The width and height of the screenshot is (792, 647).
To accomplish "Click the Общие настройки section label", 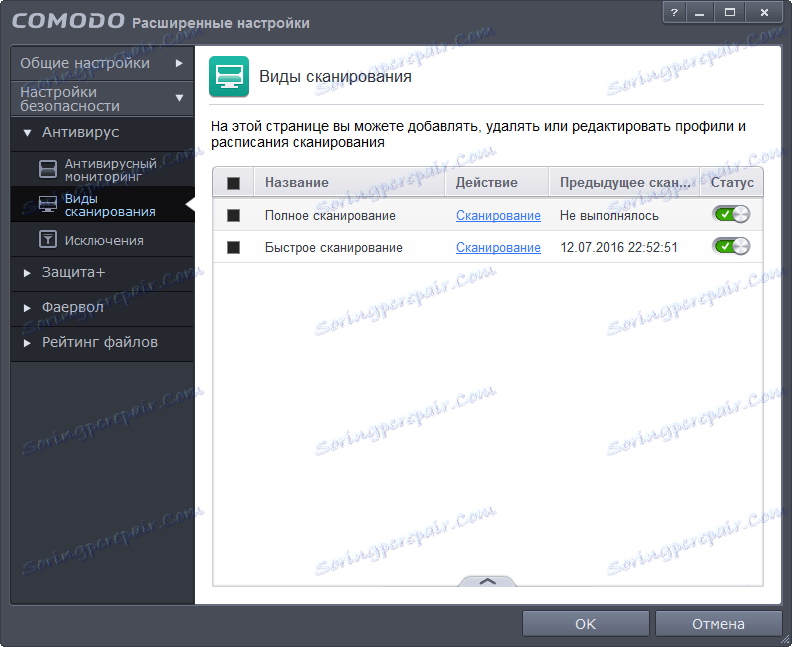I will click(85, 63).
